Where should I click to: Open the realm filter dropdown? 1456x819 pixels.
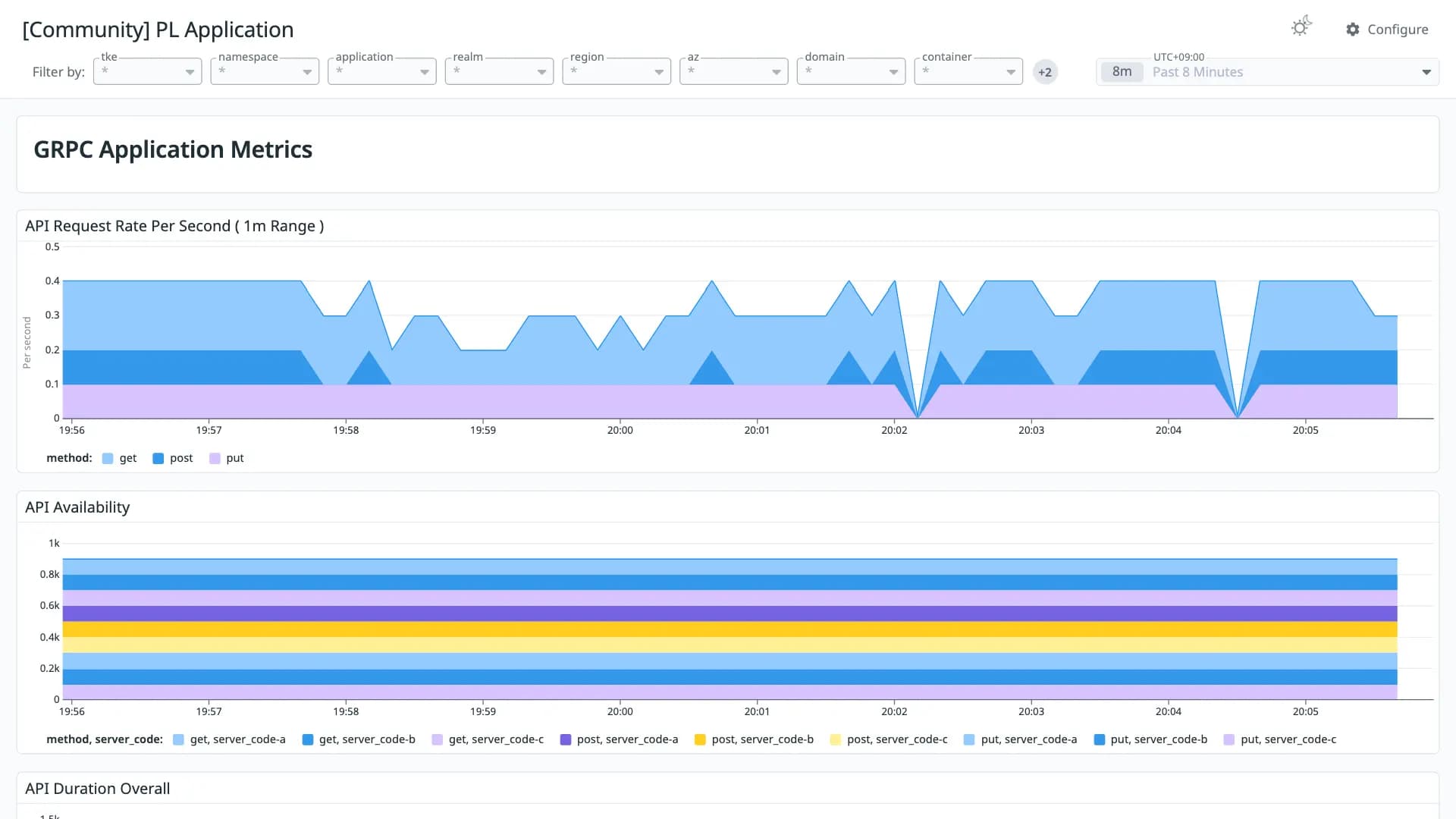[x=499, y=71]
